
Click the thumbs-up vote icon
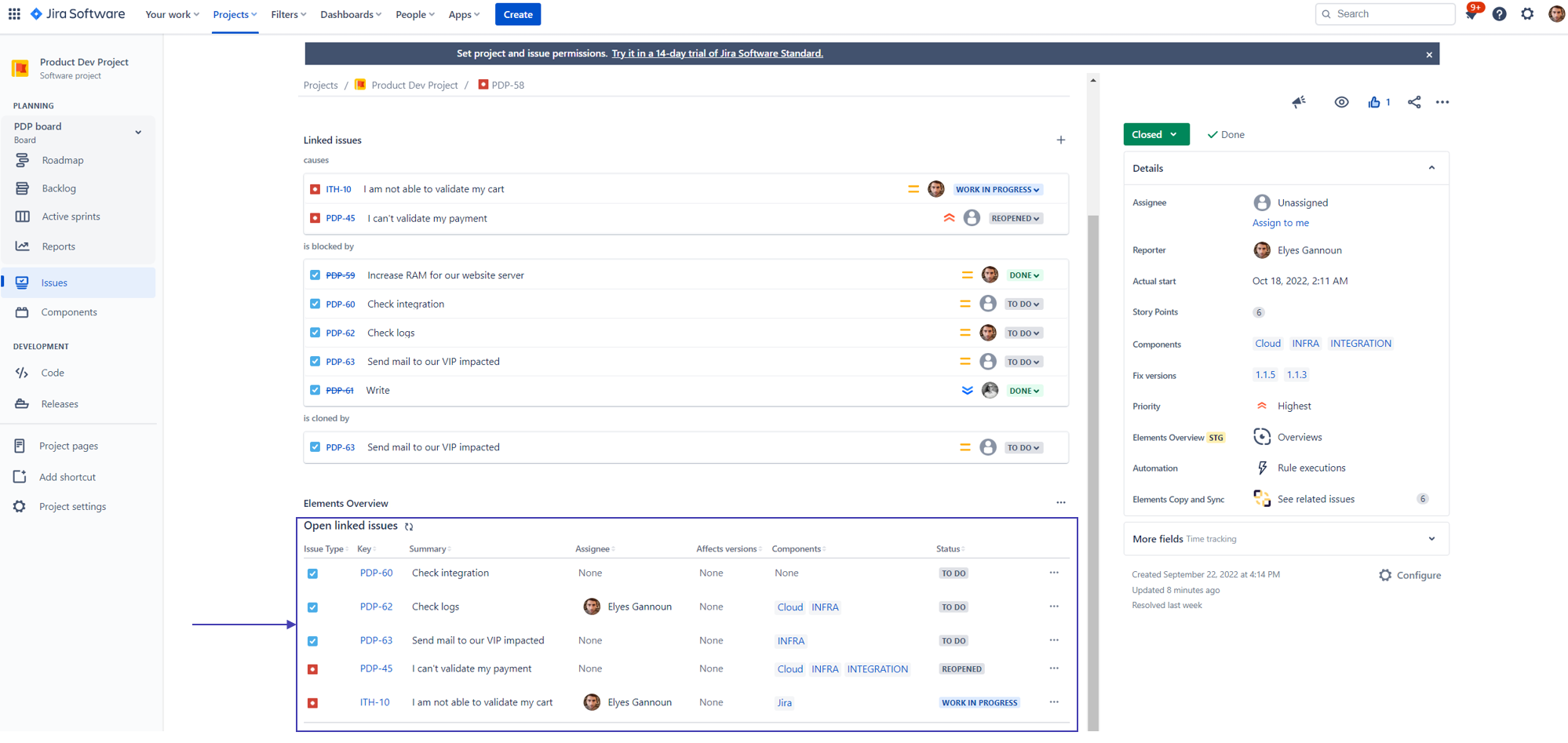(x=1373, y=102)
